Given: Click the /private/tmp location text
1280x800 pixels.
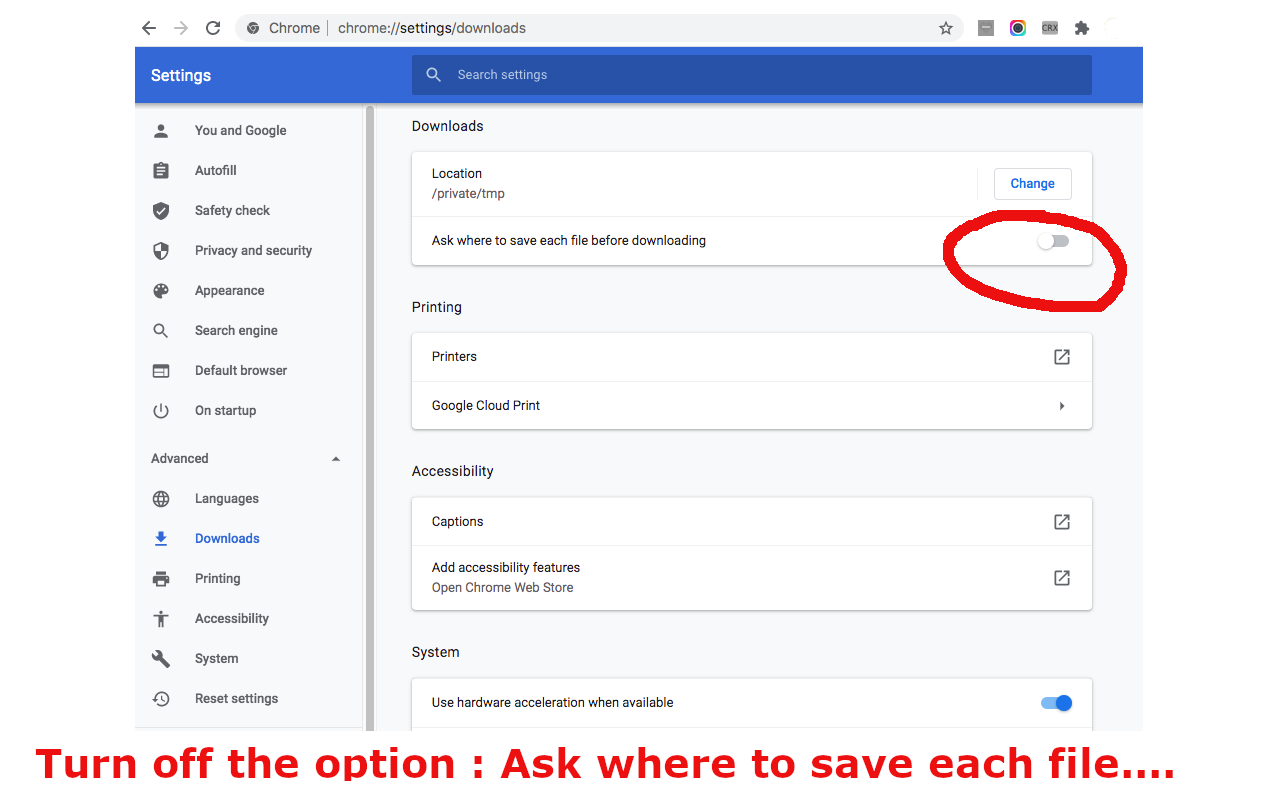Looking at the screenshot, I should 468,194.
